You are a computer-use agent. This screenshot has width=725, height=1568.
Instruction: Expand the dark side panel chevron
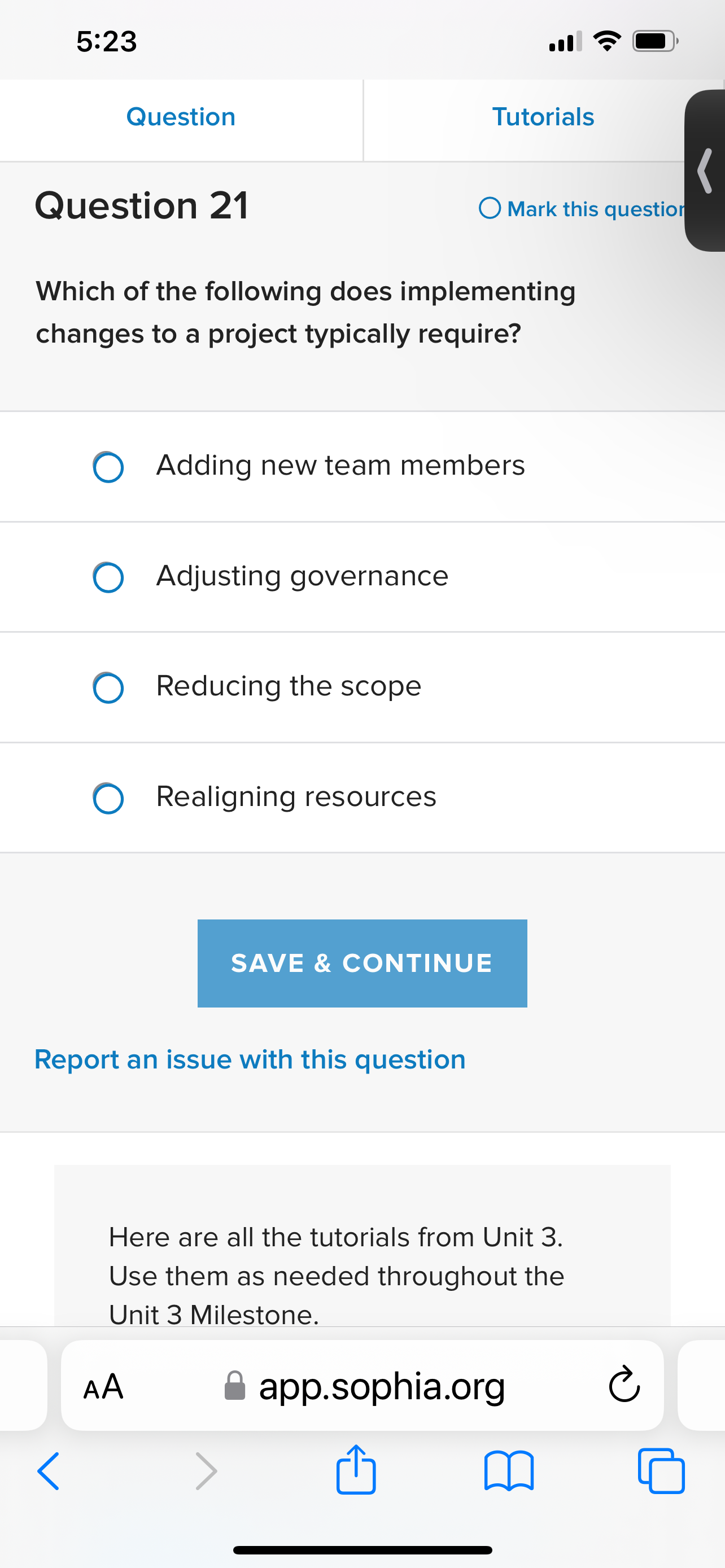coord(706,170)
